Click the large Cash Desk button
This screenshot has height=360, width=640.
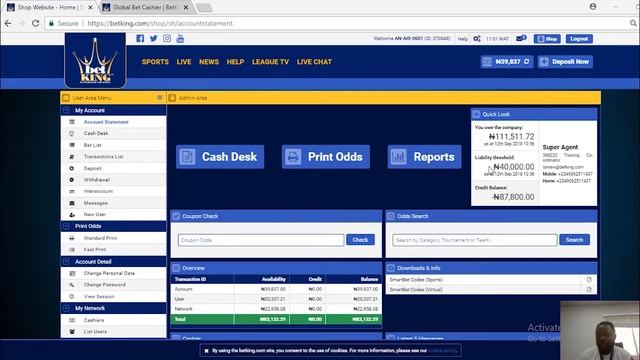[220, 157]
